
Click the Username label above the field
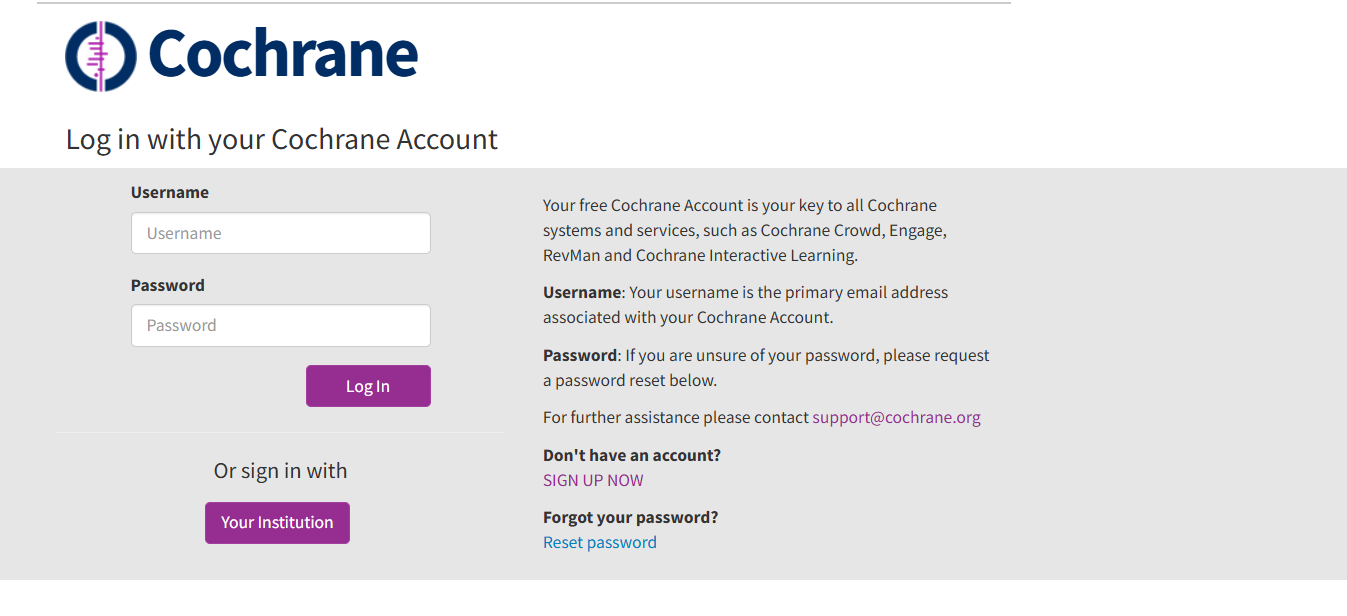tap(170, 192)
